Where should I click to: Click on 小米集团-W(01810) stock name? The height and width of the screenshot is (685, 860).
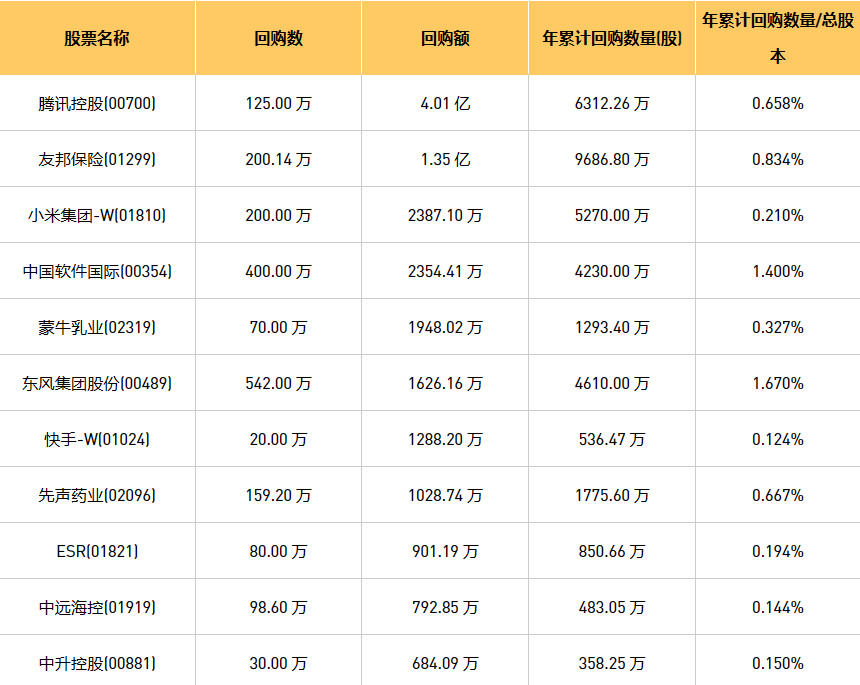[97, 215]
